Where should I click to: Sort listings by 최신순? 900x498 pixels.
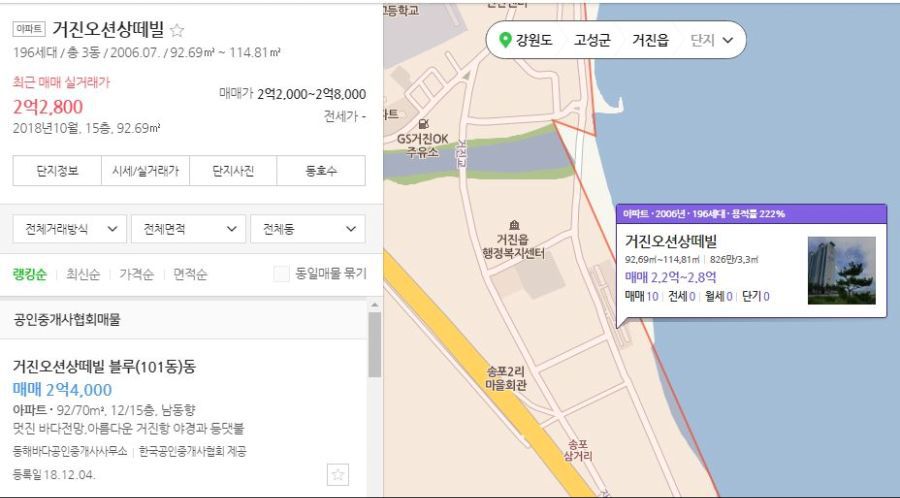[83, 274]
